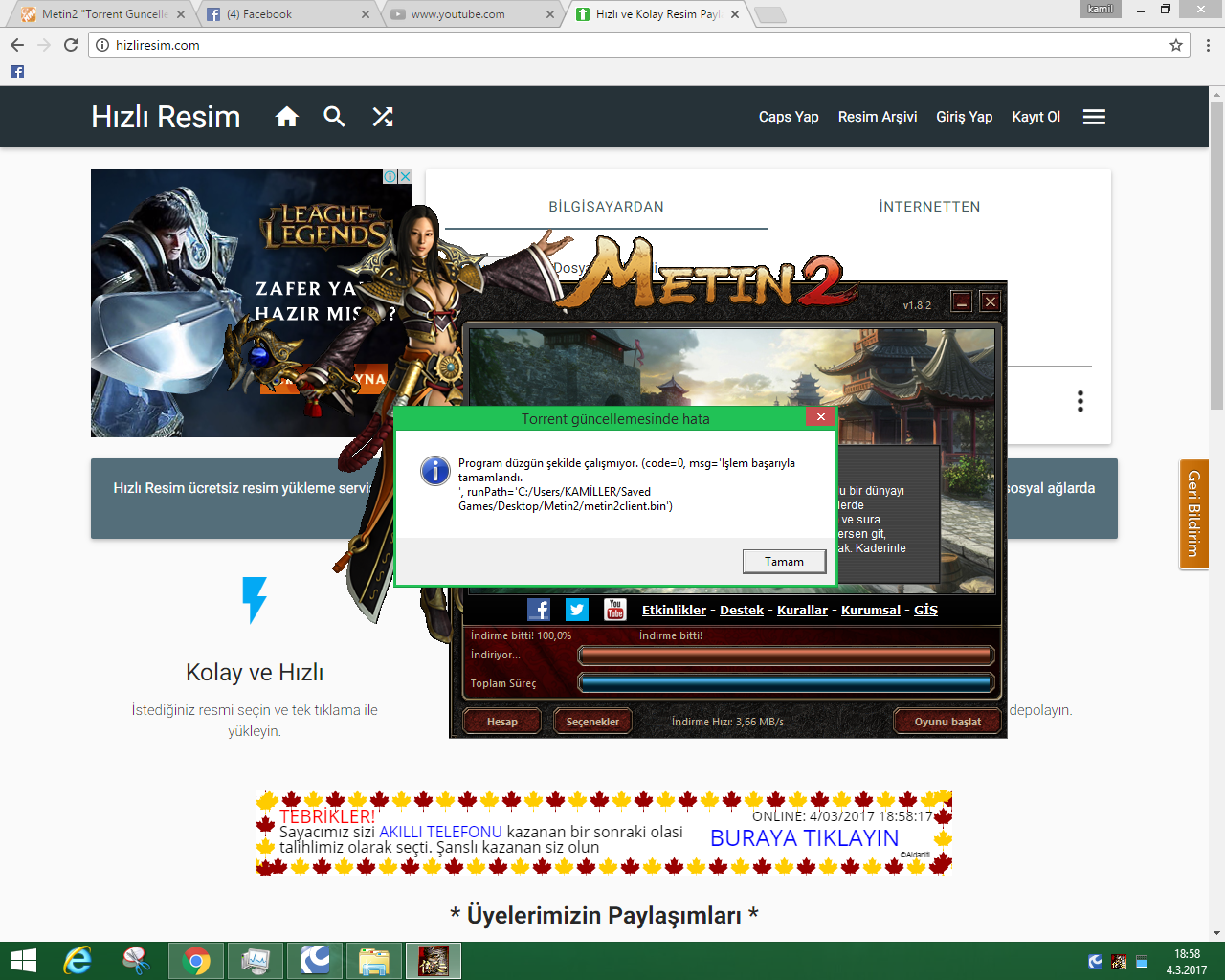Confirm the error dialog with Tamam
Viewport: 1225px width, 980px height.
point(784,562)
